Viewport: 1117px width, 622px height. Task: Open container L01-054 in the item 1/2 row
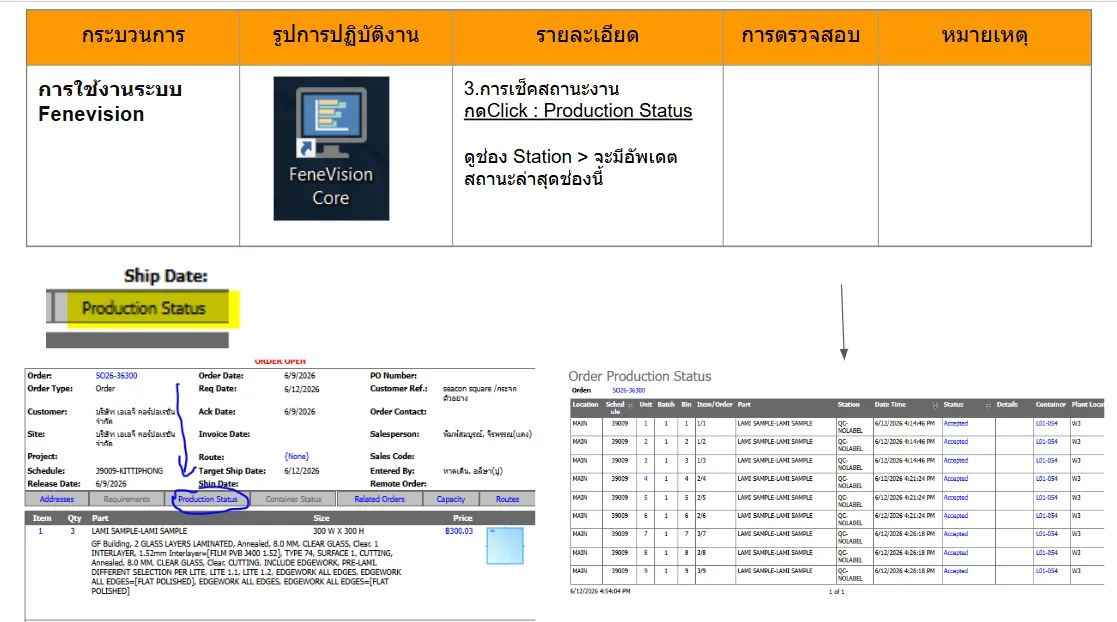[1046, 442]
